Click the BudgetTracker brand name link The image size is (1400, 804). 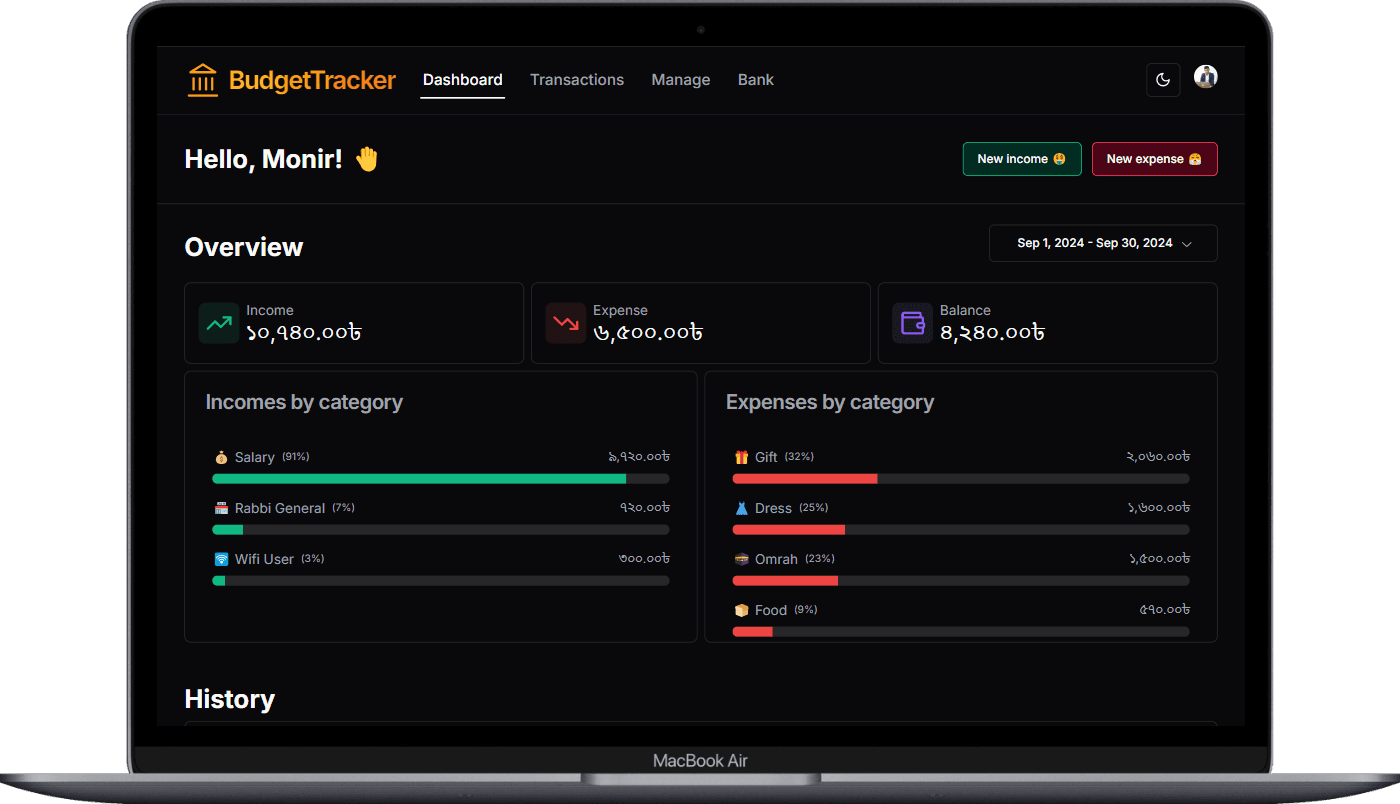312,80
